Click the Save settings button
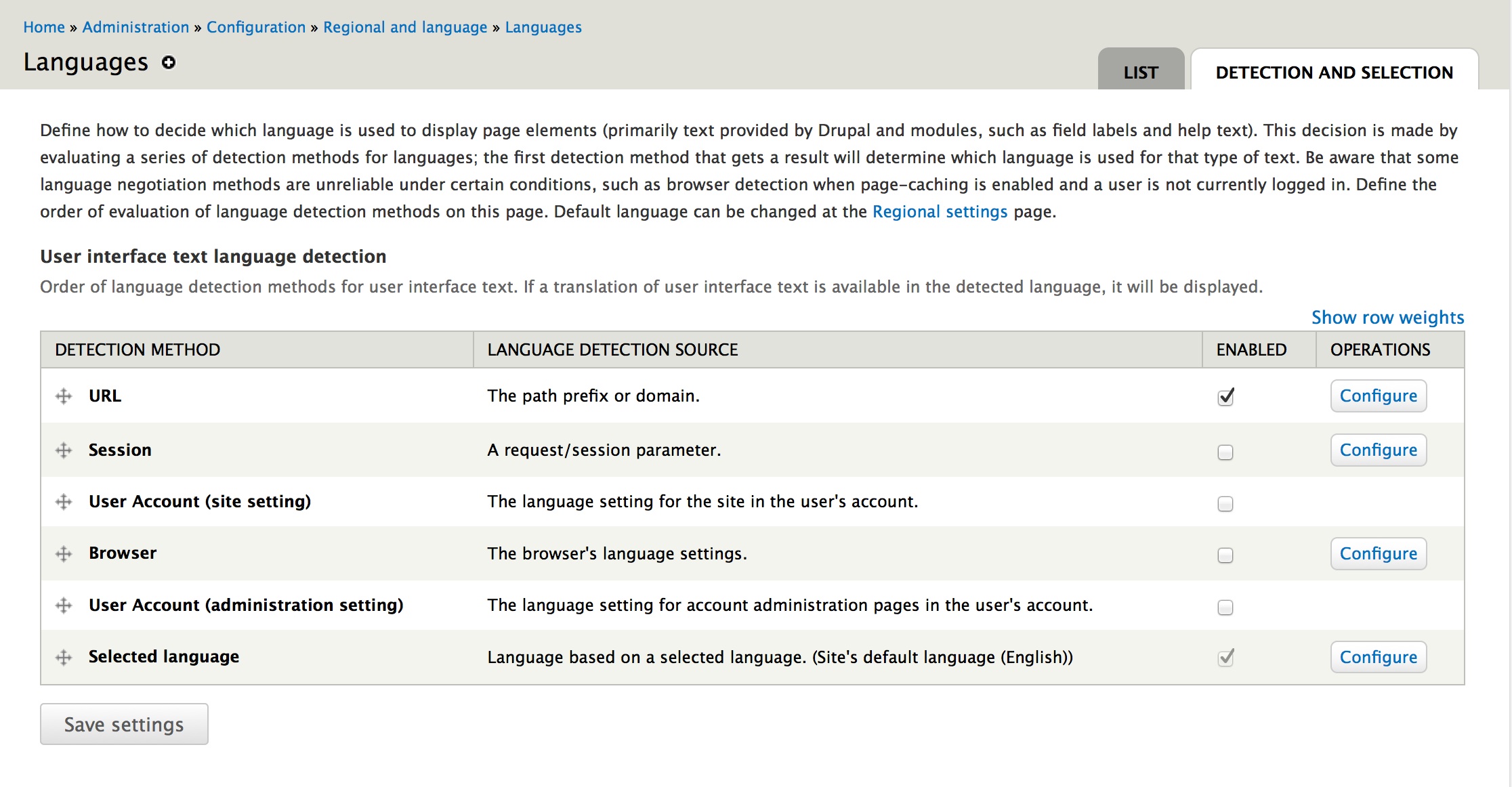Screen dimensions: 1512x787 click(x=124, y=724)
